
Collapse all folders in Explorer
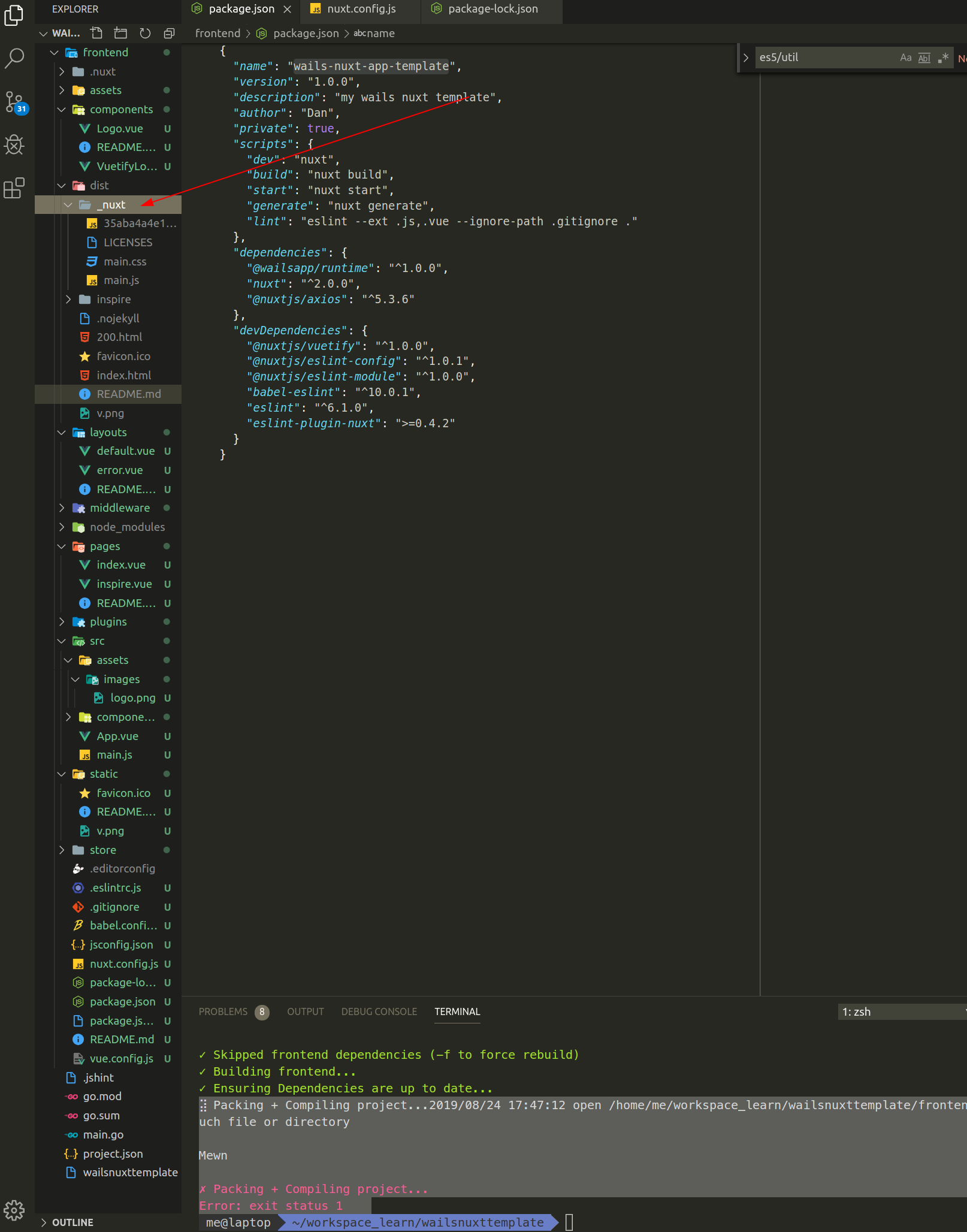coord(169,33)
